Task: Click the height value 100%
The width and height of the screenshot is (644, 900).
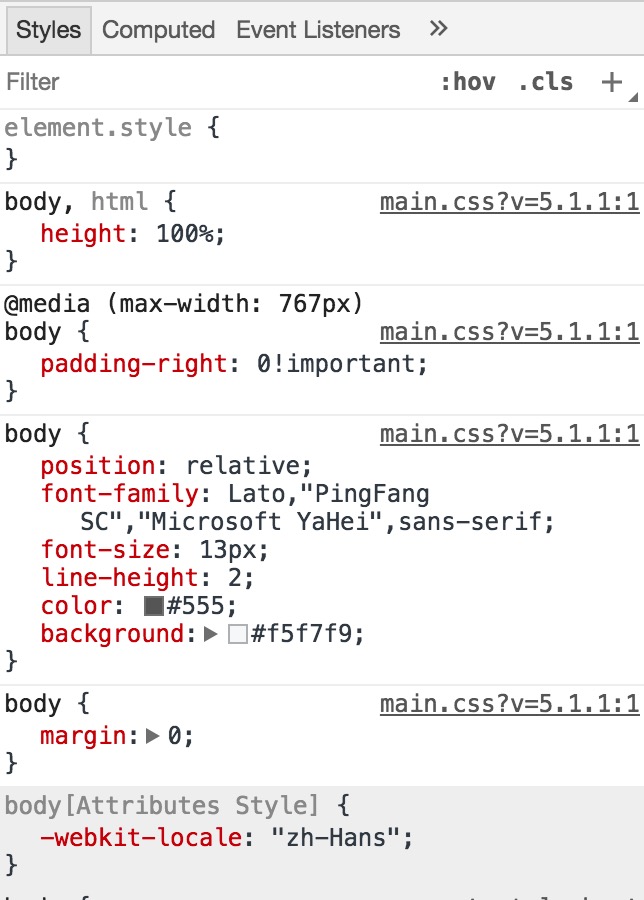Action: [x=185, y=234]
